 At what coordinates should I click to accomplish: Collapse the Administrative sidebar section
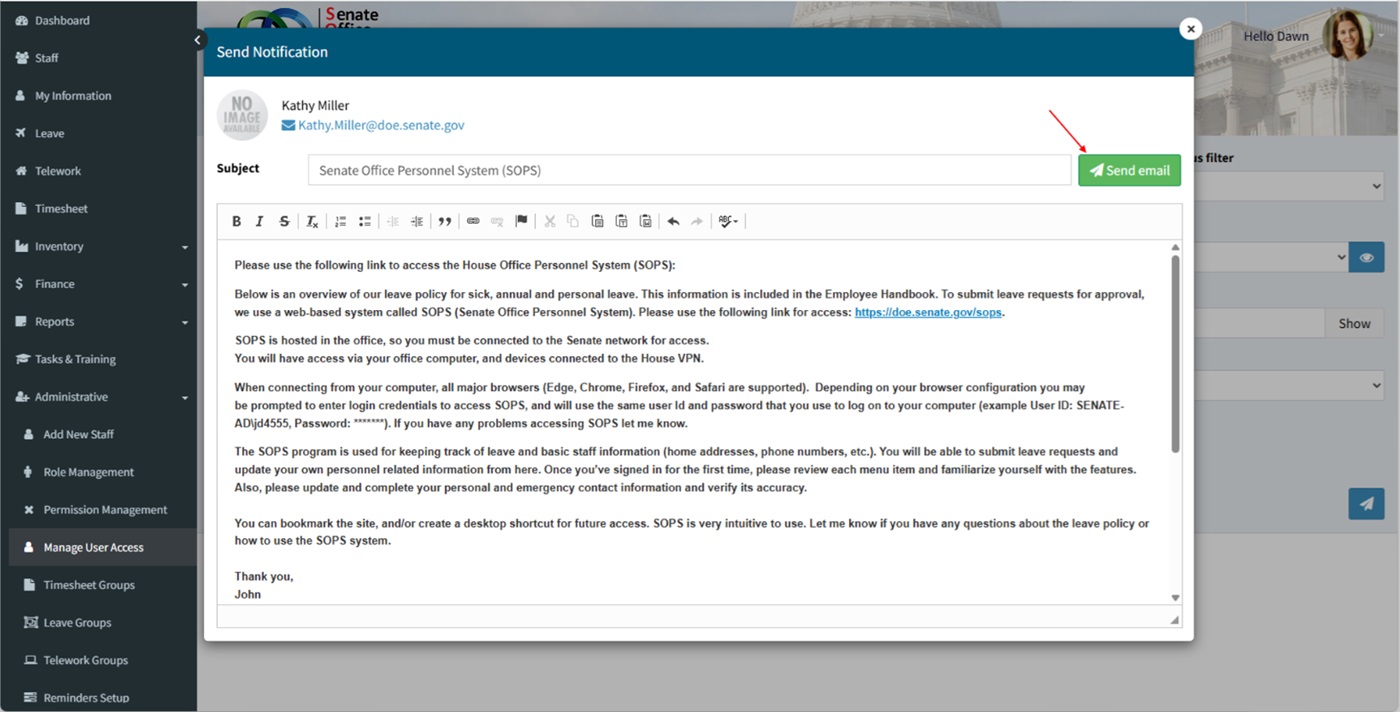tap(100, 397)
